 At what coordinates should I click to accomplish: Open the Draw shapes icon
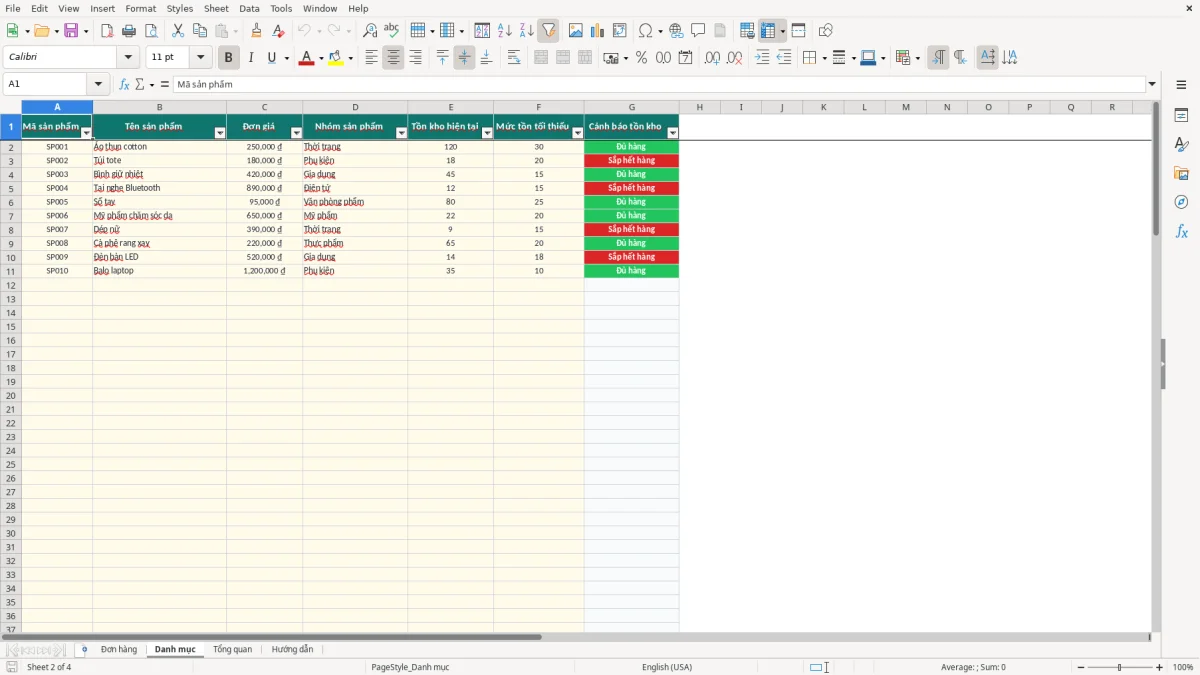(826, 31)
